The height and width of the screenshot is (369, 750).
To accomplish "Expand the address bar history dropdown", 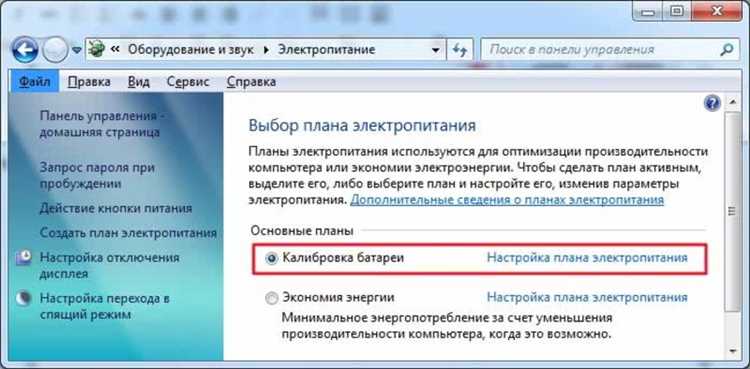I will [x=435, y=50].
